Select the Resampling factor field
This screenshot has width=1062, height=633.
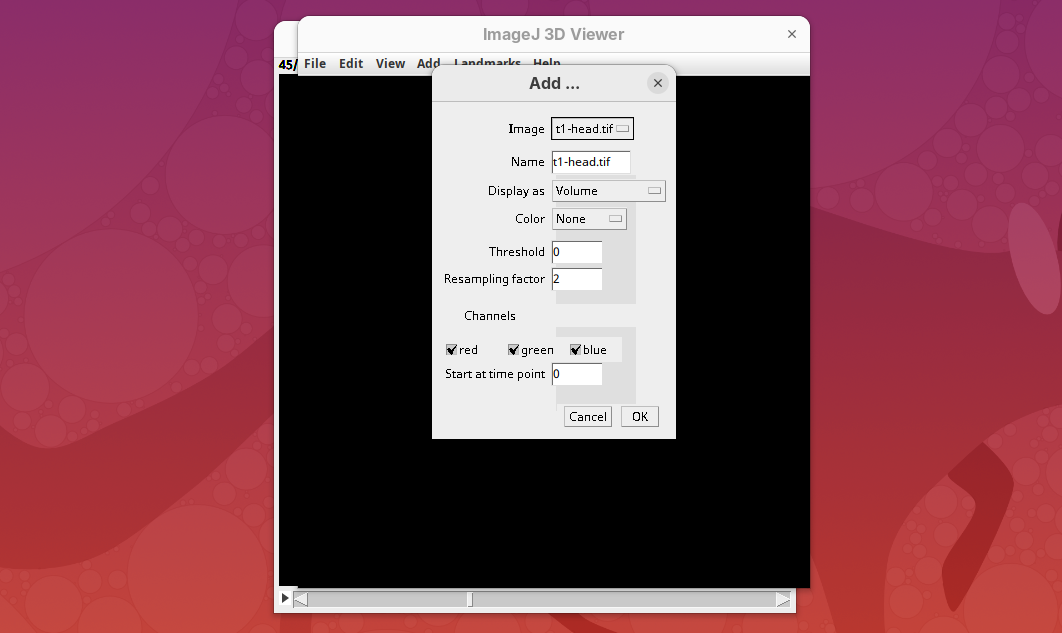coord(577,279)
